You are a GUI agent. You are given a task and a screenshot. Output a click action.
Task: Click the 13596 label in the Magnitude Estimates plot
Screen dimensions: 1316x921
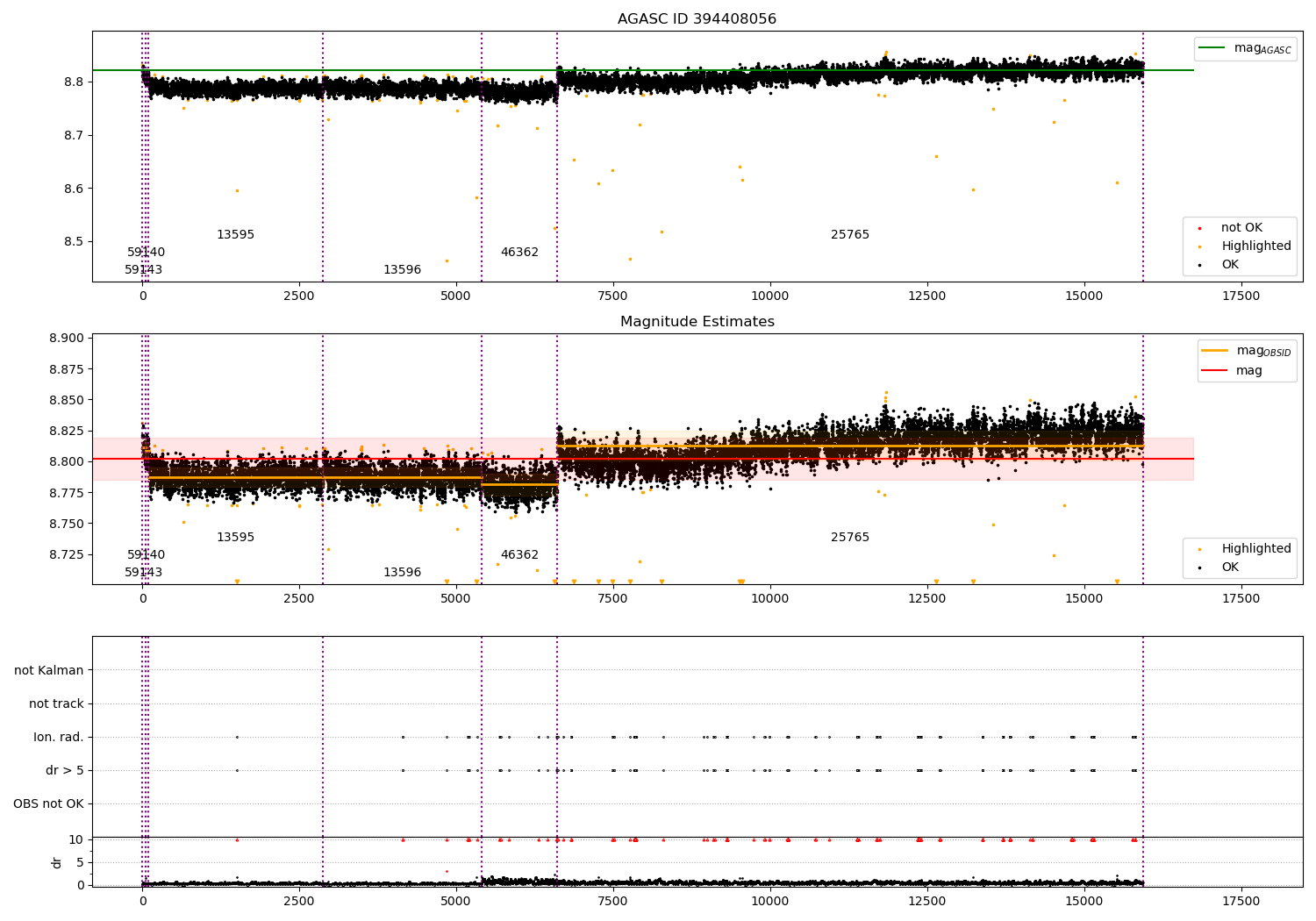(402, 573)
